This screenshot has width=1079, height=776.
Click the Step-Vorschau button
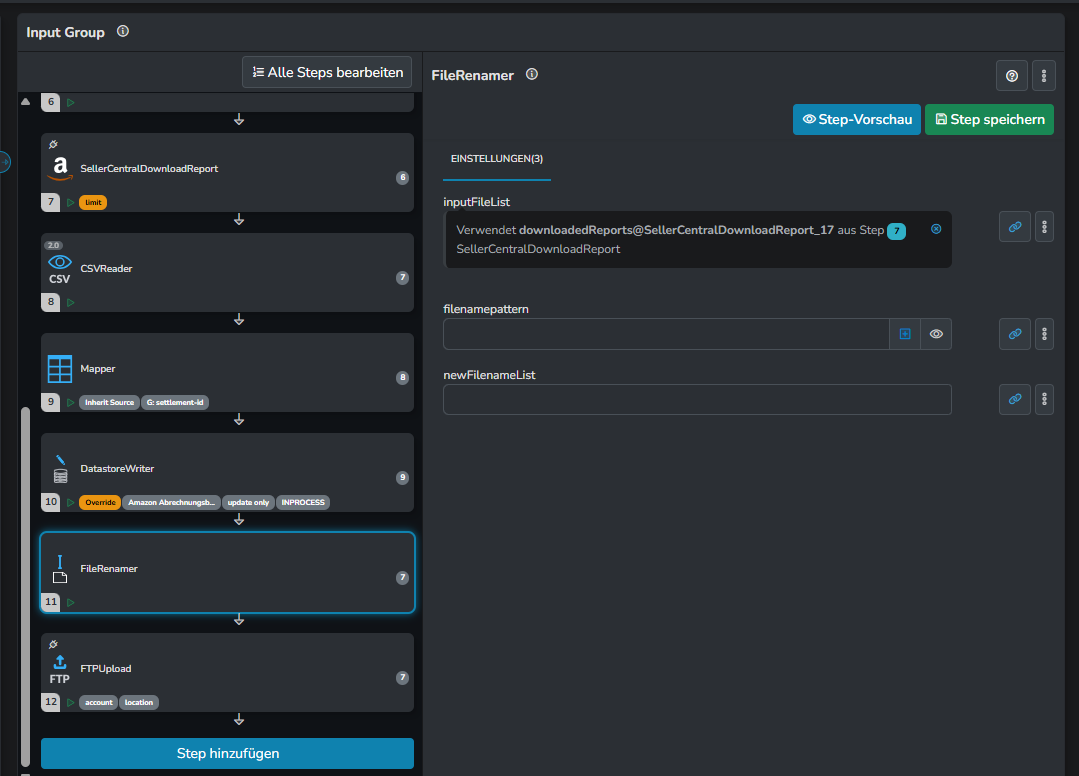click(x=857, y=120)
